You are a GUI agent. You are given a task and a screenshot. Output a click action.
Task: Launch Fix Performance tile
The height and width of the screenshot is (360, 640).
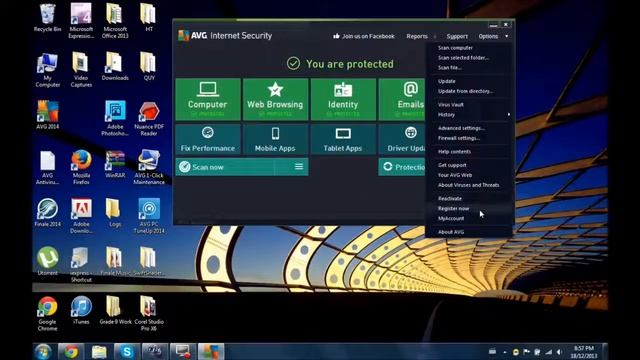click(x=208, y=140)
